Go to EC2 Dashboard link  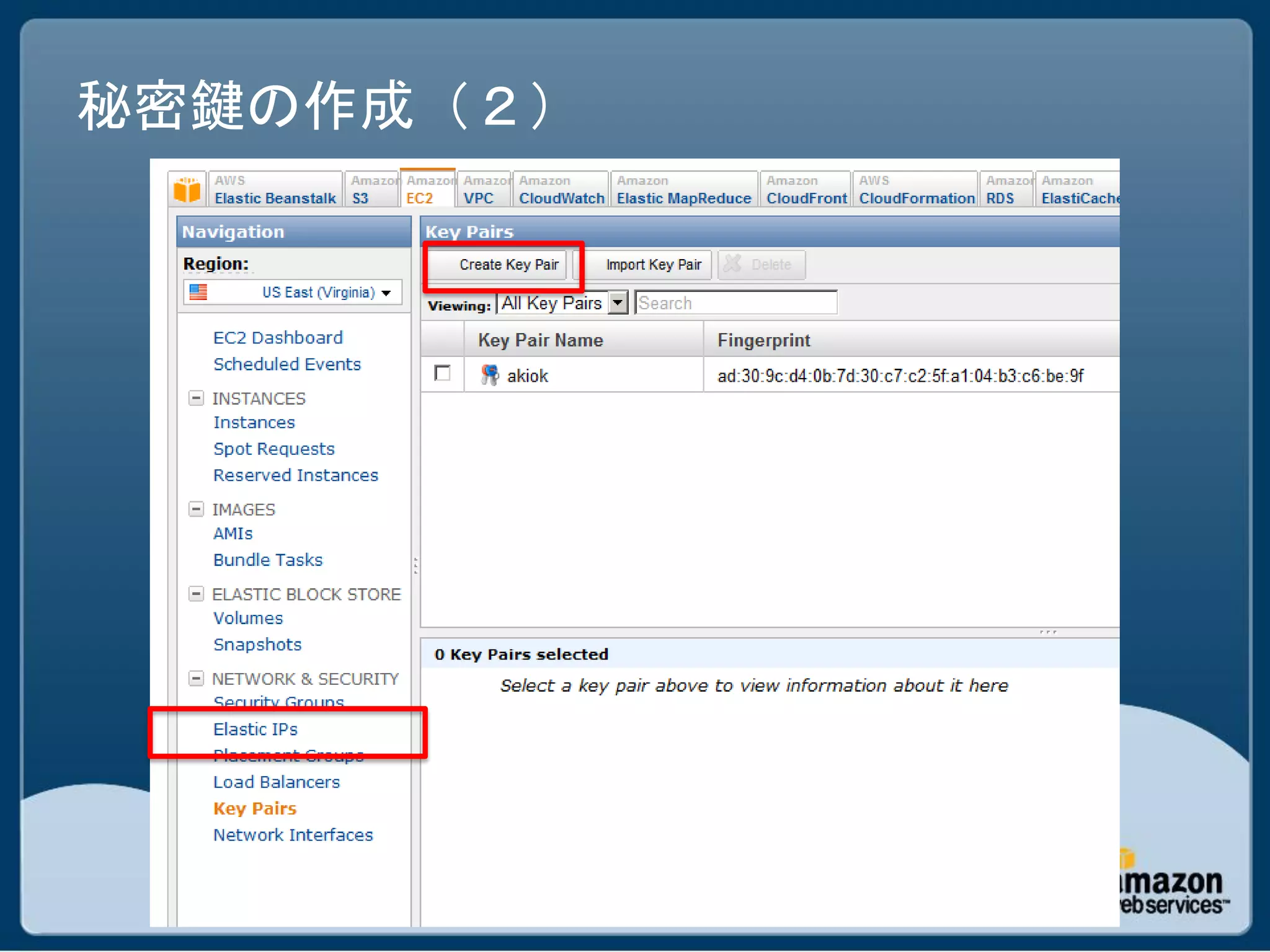click(x=277, y=337)
